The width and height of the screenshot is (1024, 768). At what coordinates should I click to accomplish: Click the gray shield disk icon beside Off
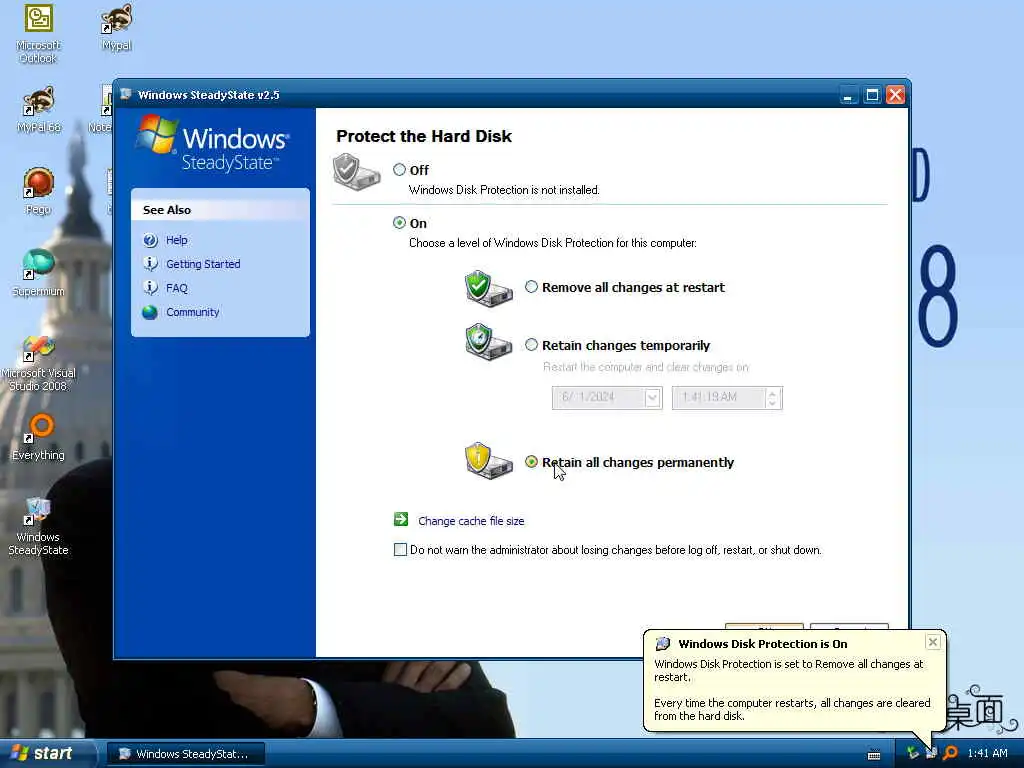click(x=357, y=172)
